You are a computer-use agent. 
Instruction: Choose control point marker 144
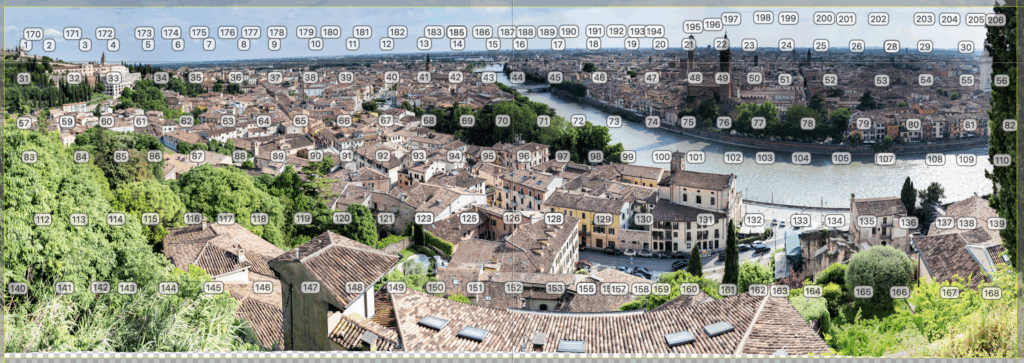168,288
